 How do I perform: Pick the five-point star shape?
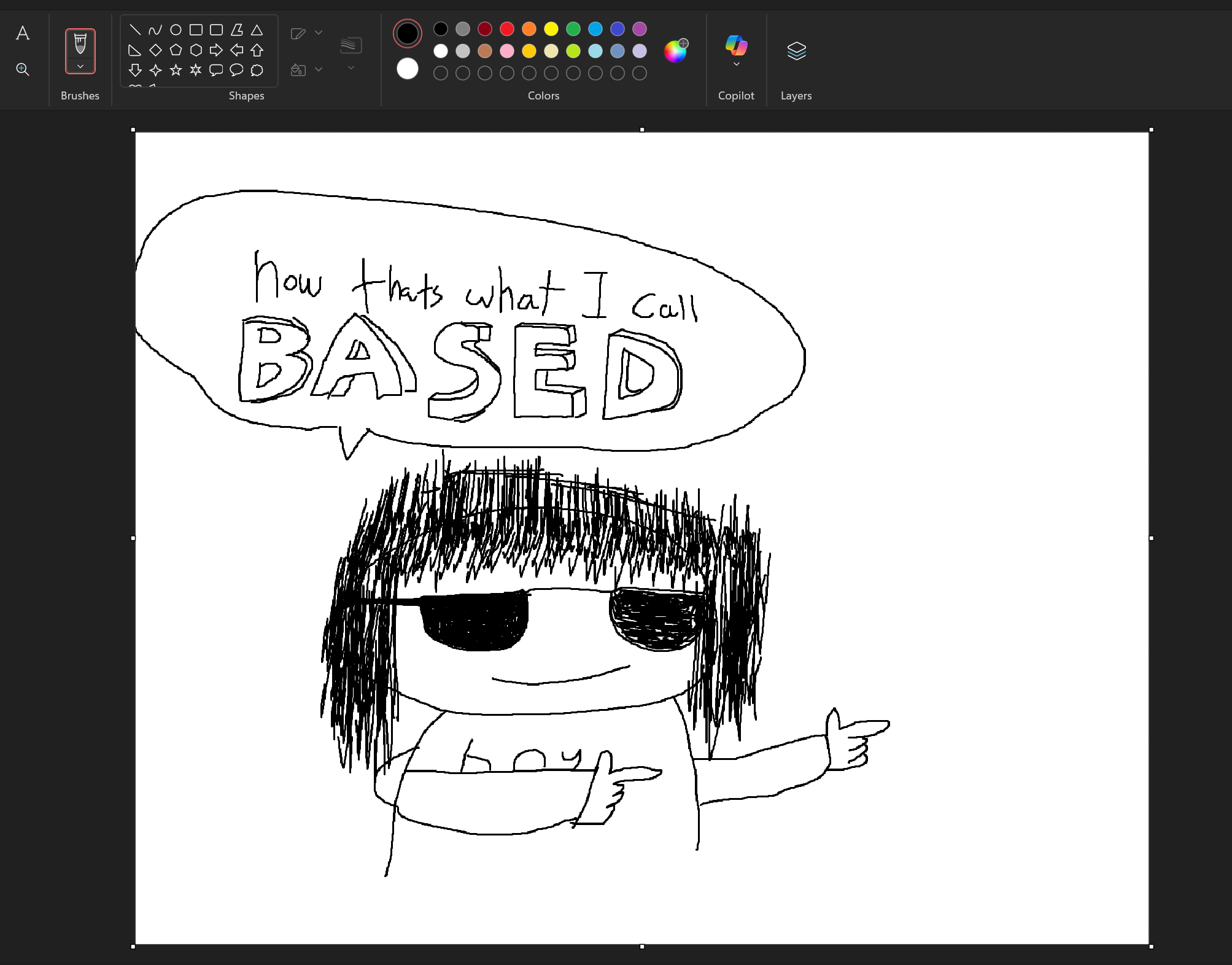(176, 70)
